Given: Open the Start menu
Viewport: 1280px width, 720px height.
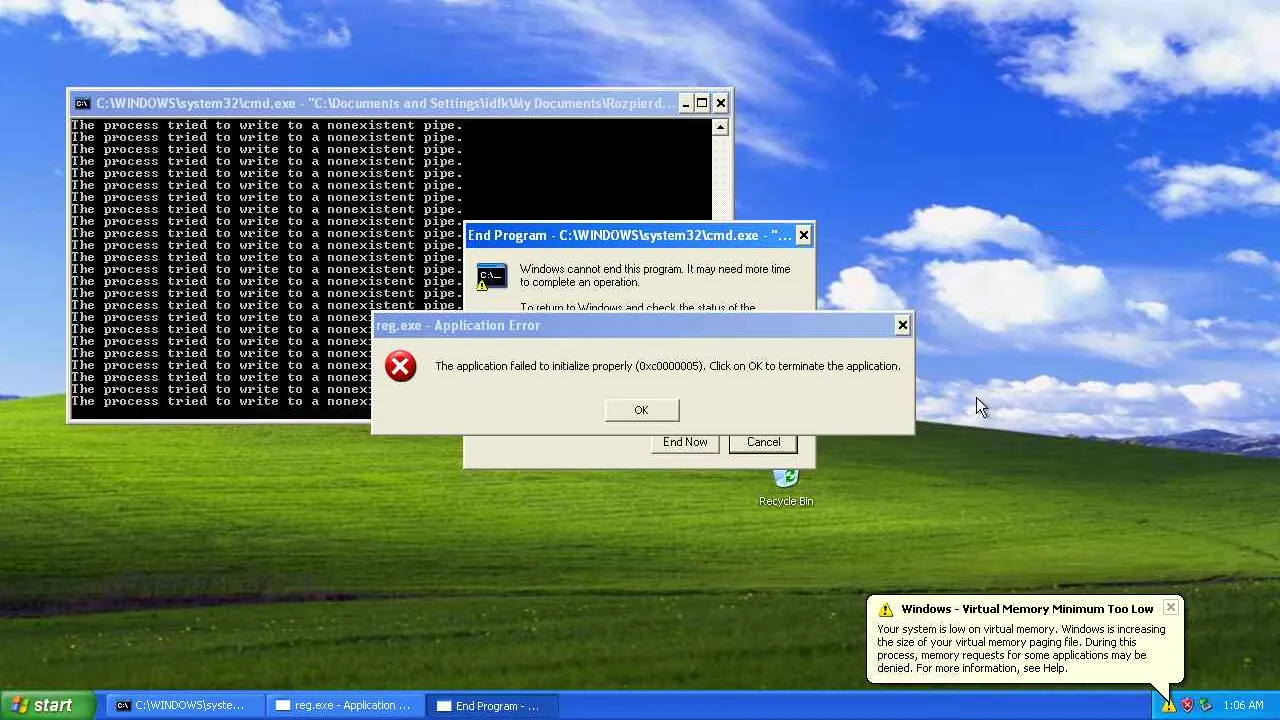Looking at the screenshot, I should point(48,705).
